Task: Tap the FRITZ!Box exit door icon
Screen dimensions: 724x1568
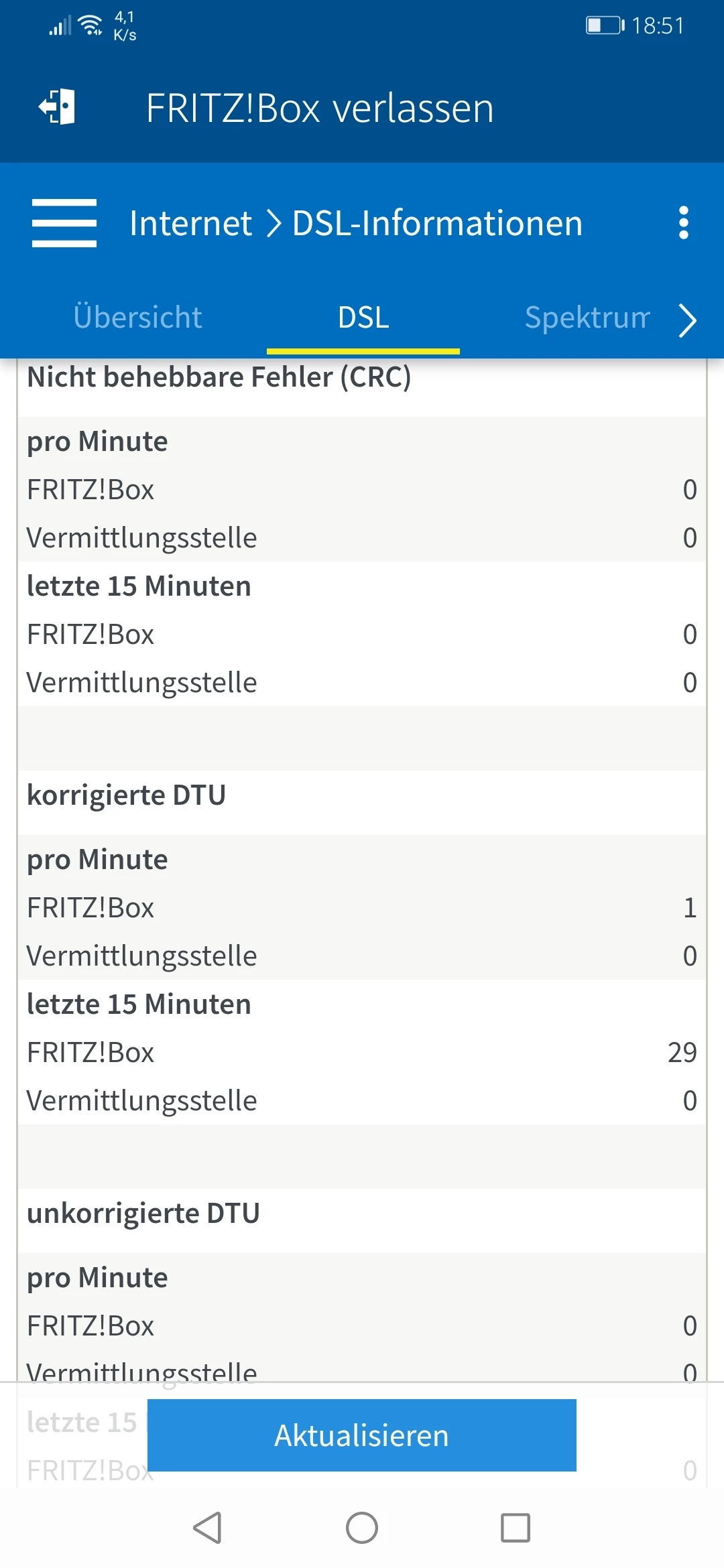Action: (57, 107)
